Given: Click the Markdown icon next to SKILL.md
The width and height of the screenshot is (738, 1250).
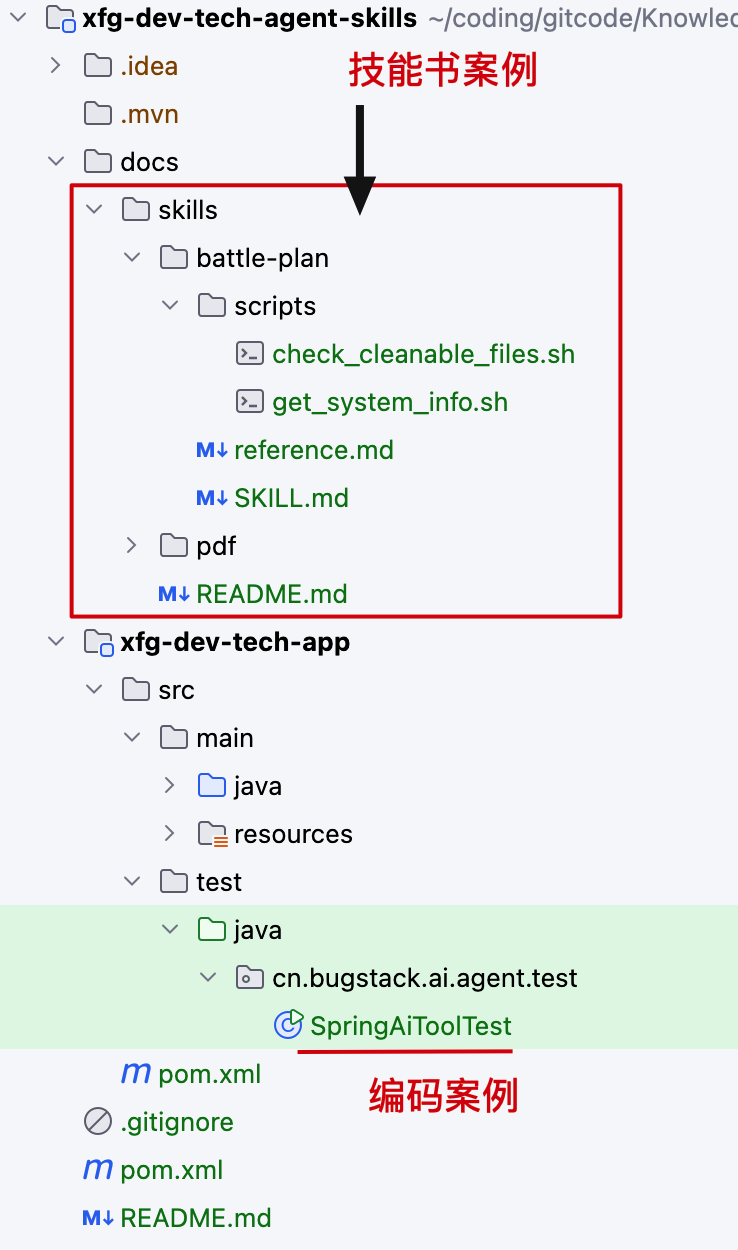Looking at the screenshot, I should (211, 497).
